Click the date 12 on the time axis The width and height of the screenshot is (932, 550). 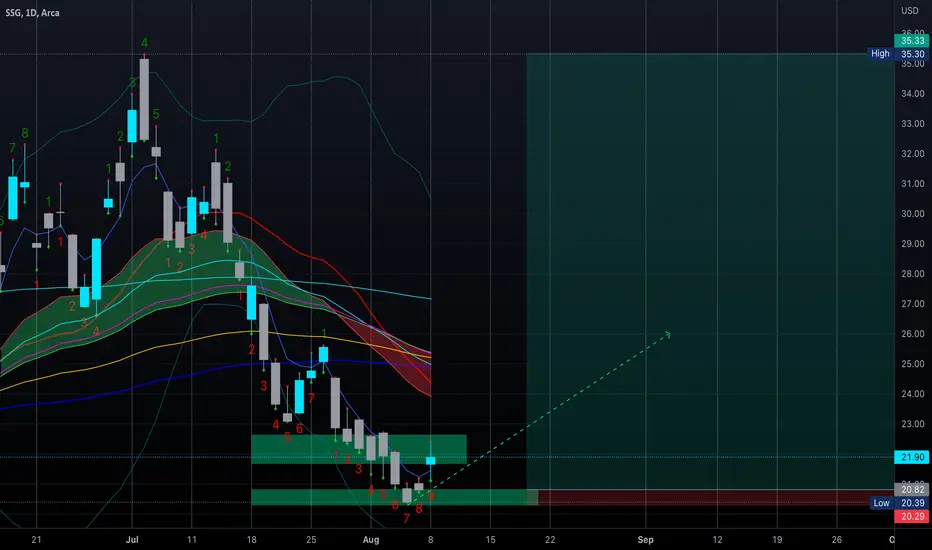pyautogui.click(x=717, y=539)
